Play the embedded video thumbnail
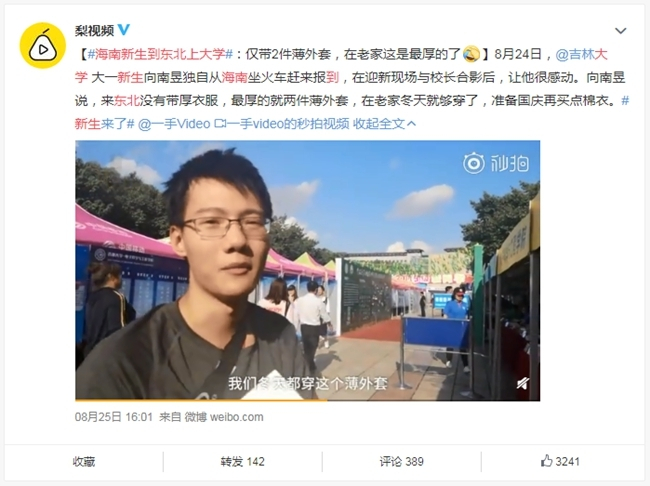This screenshot has height=486, width=650. (307, 270)
